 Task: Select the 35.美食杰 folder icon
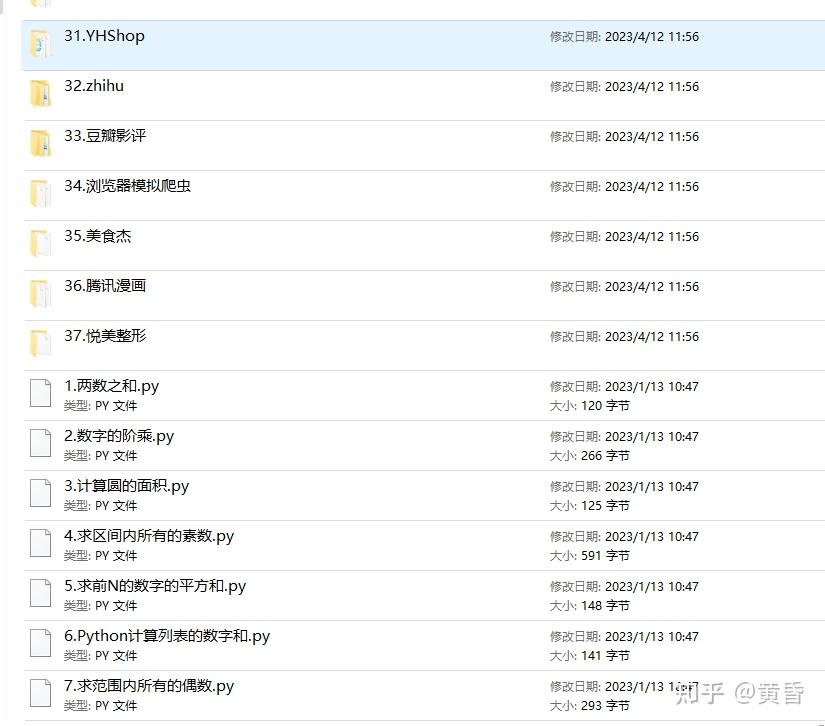(x=41, y=244)
